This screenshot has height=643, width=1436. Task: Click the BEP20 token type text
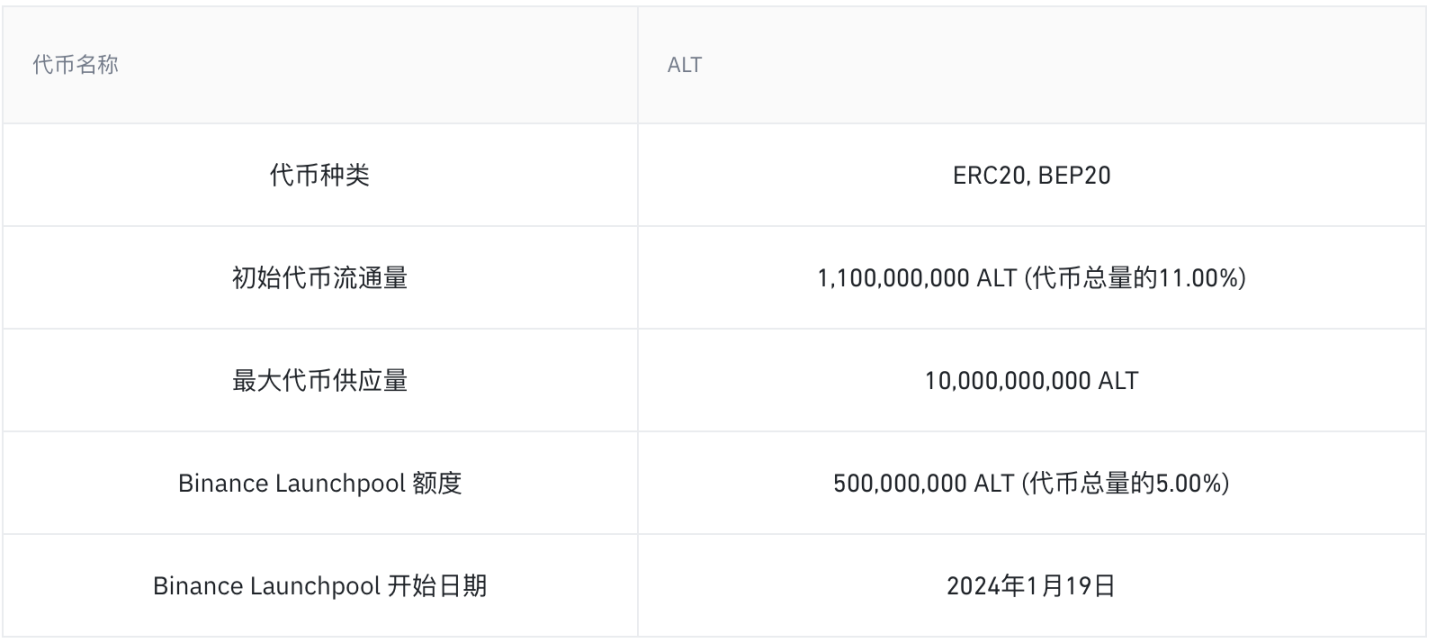[1075, 176]
